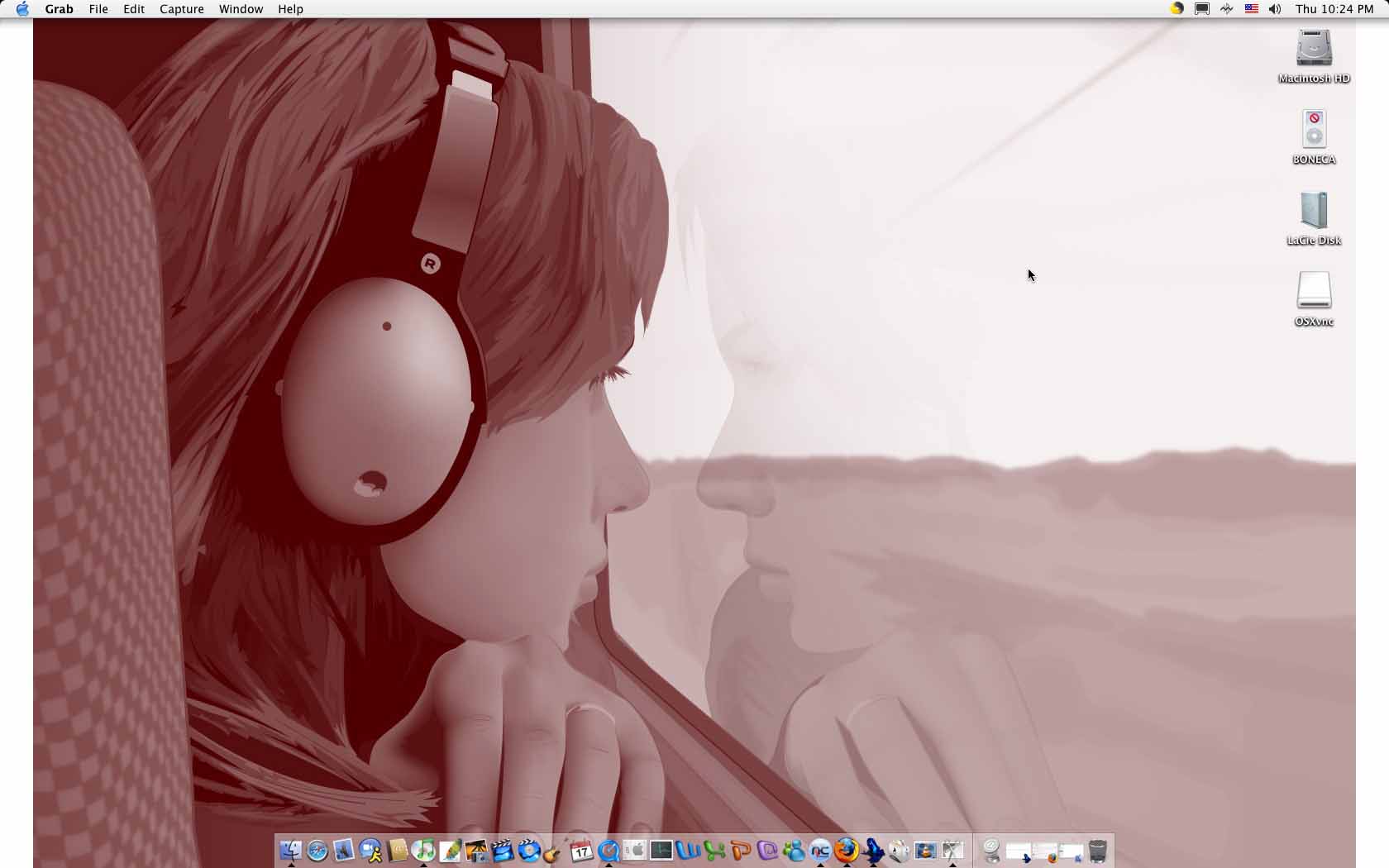
Task: Open the File menu
Action: coord(98,9)
